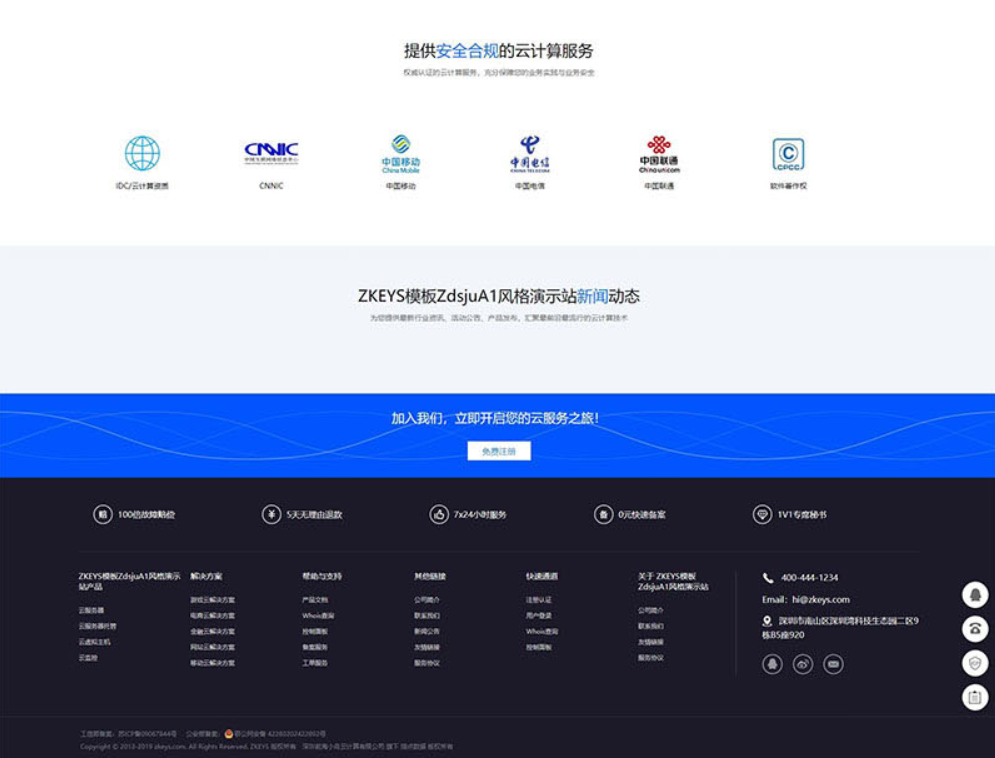
Task: Open 公司简介 under 关于 ZKEYS模板
Action: (x=651, y=611)
